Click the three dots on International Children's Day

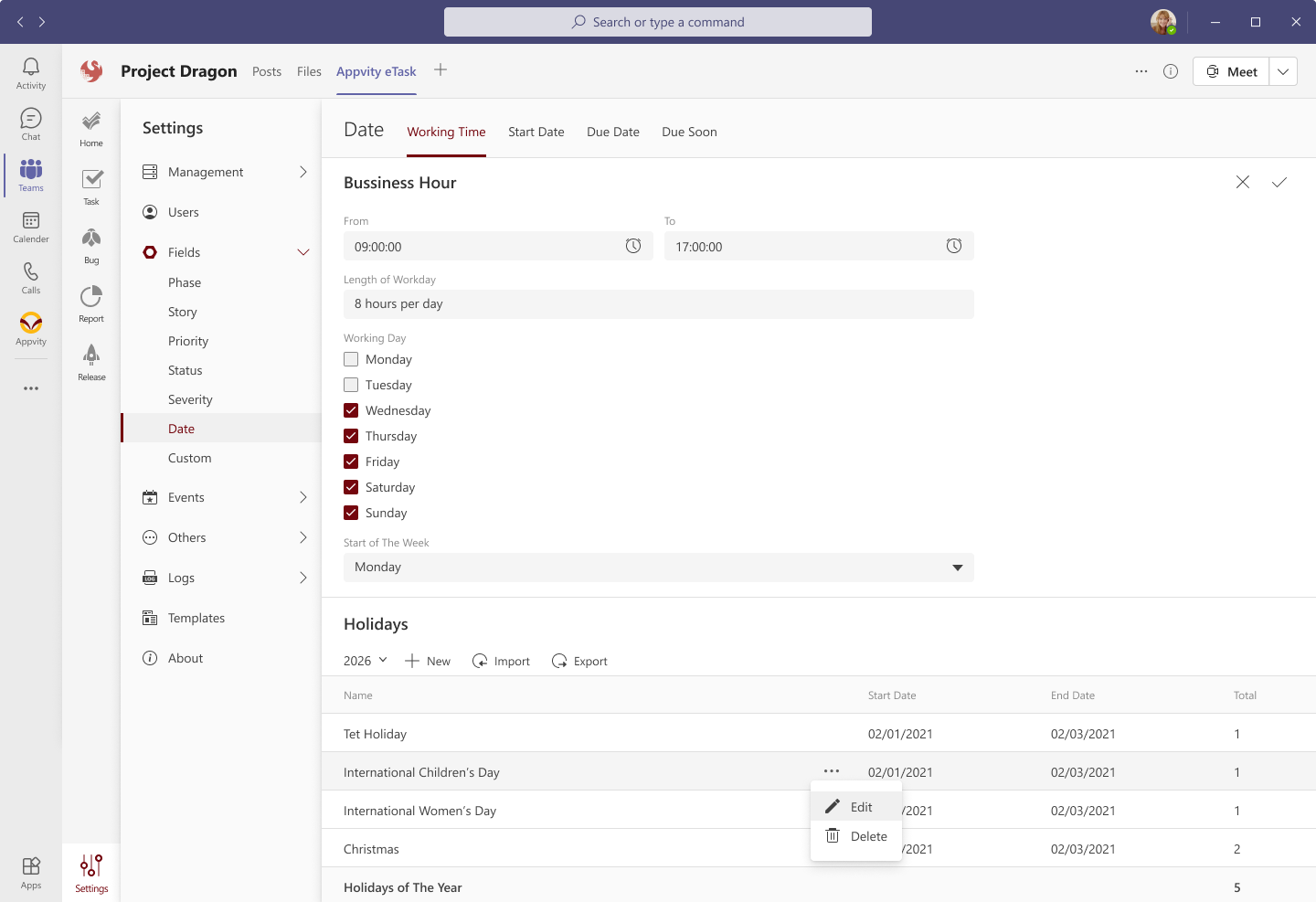pyautogui.click(x=831, y=771)
